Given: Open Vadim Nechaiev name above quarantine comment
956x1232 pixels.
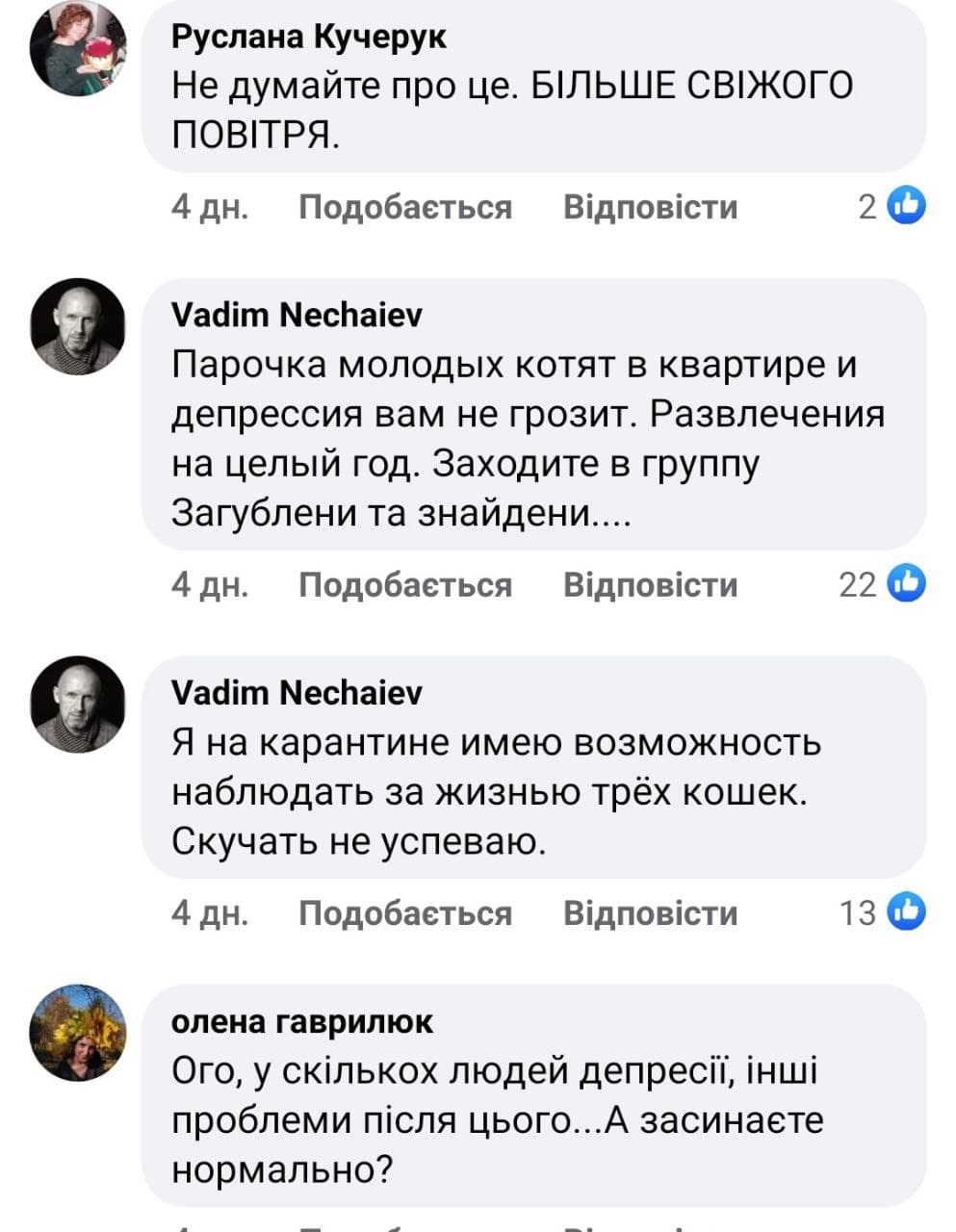Looking at the screenshot, I should (297, 692).
